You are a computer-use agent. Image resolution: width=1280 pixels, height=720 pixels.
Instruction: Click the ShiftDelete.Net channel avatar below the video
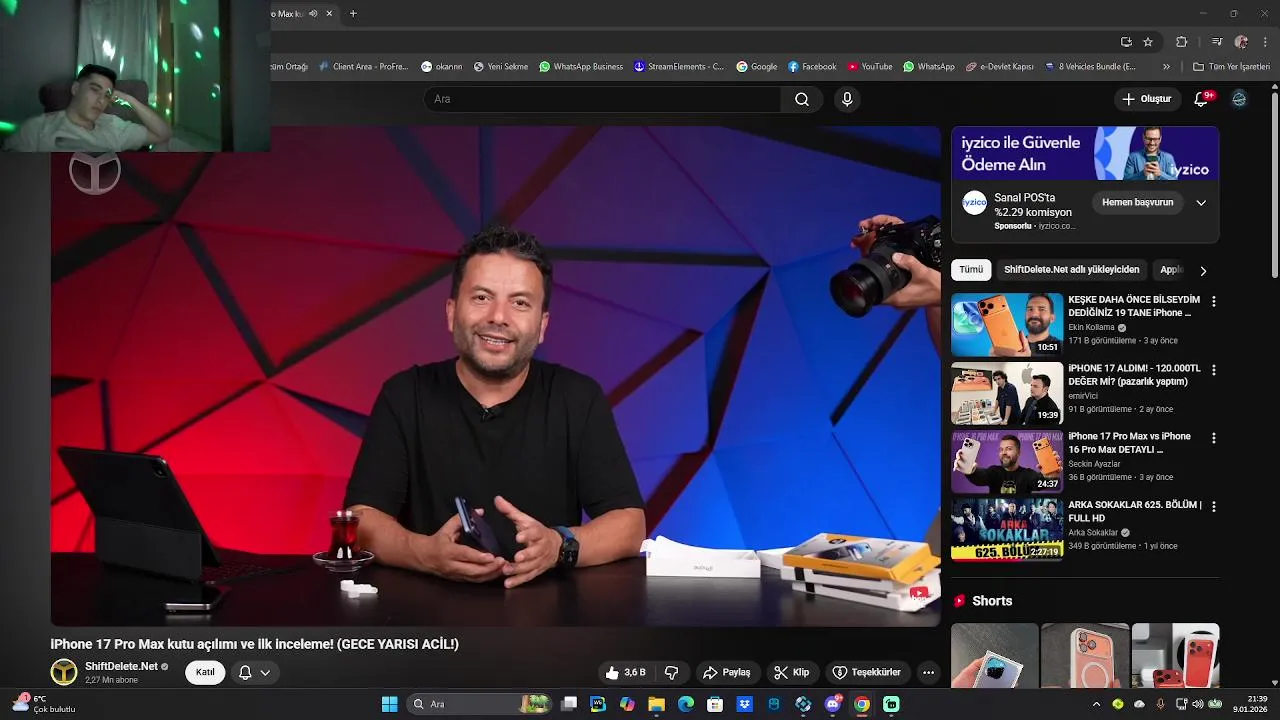[64, 672]
